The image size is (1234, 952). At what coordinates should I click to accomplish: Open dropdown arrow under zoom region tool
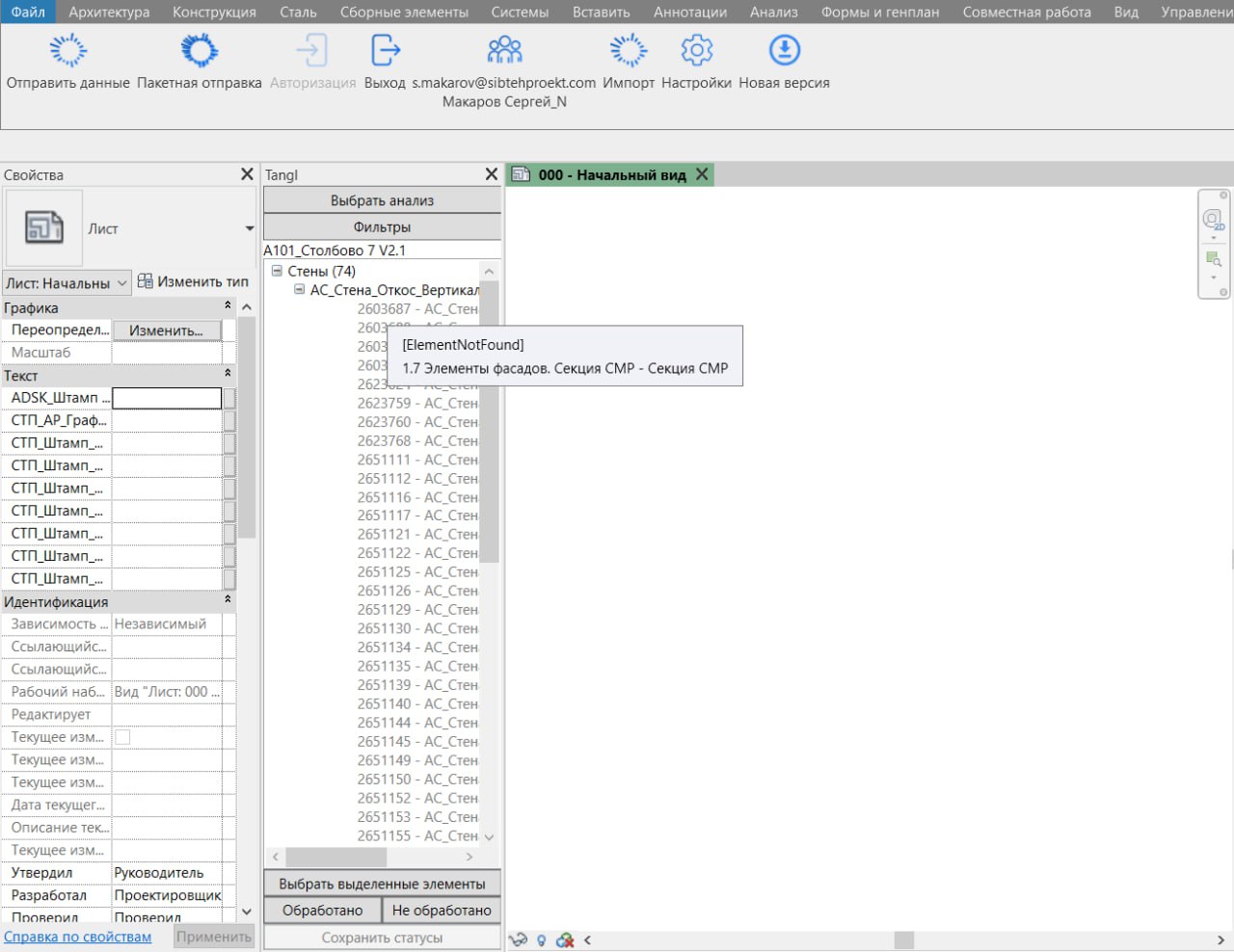[1213, 278]
